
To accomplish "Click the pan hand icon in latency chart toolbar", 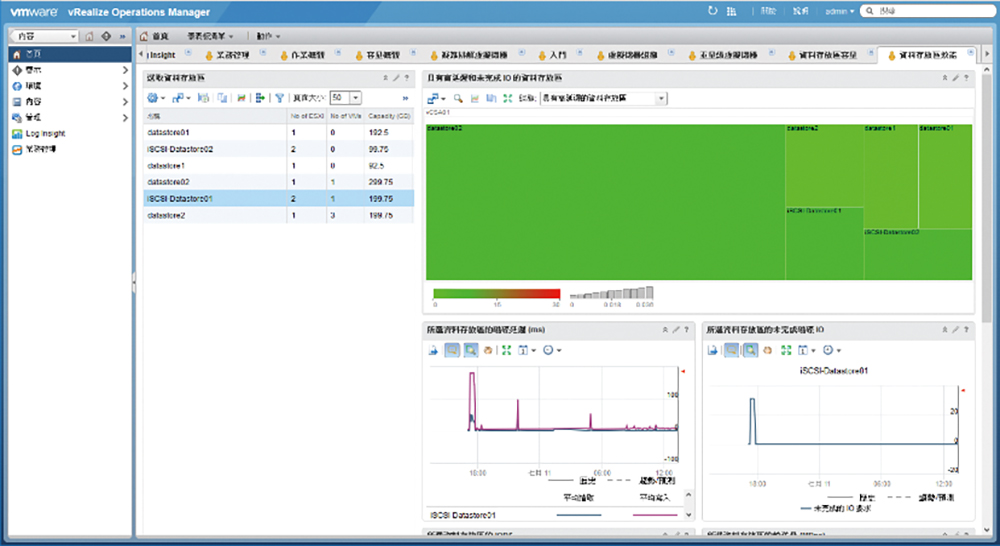I will 488,350.
